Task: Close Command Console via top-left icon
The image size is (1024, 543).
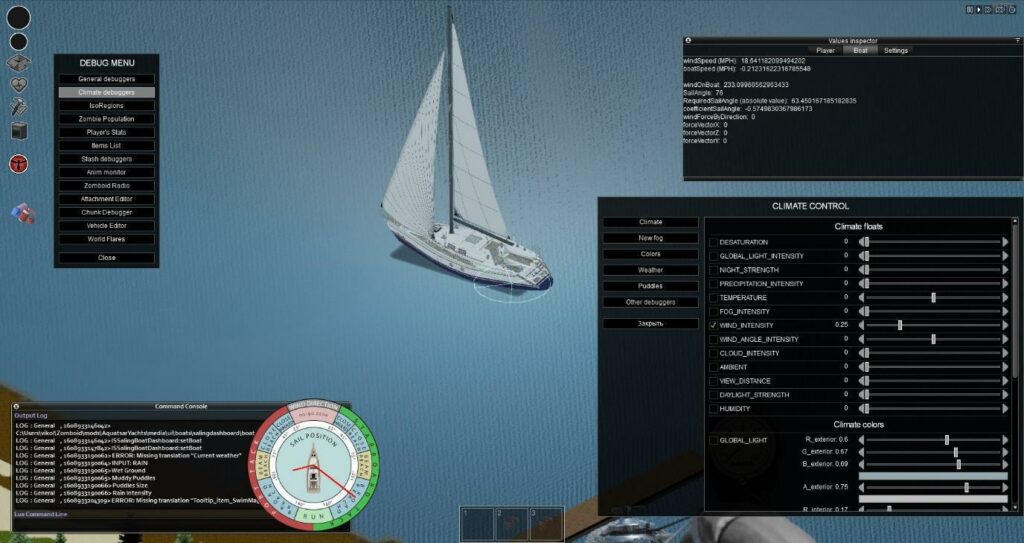Action: (x=17, y=406)
